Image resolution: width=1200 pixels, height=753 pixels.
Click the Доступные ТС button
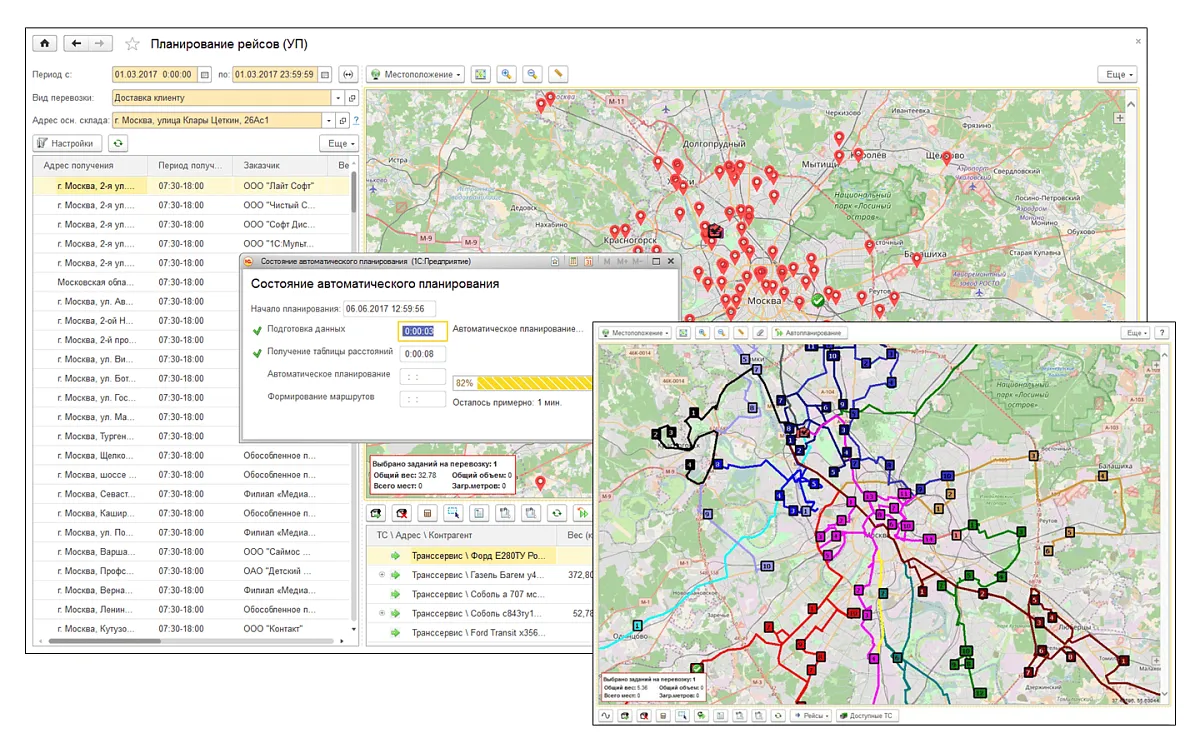click(868, 716)
